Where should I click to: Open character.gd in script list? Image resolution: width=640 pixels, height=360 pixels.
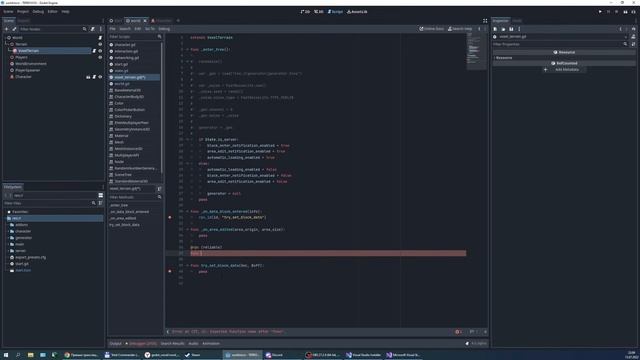[125, 44]
